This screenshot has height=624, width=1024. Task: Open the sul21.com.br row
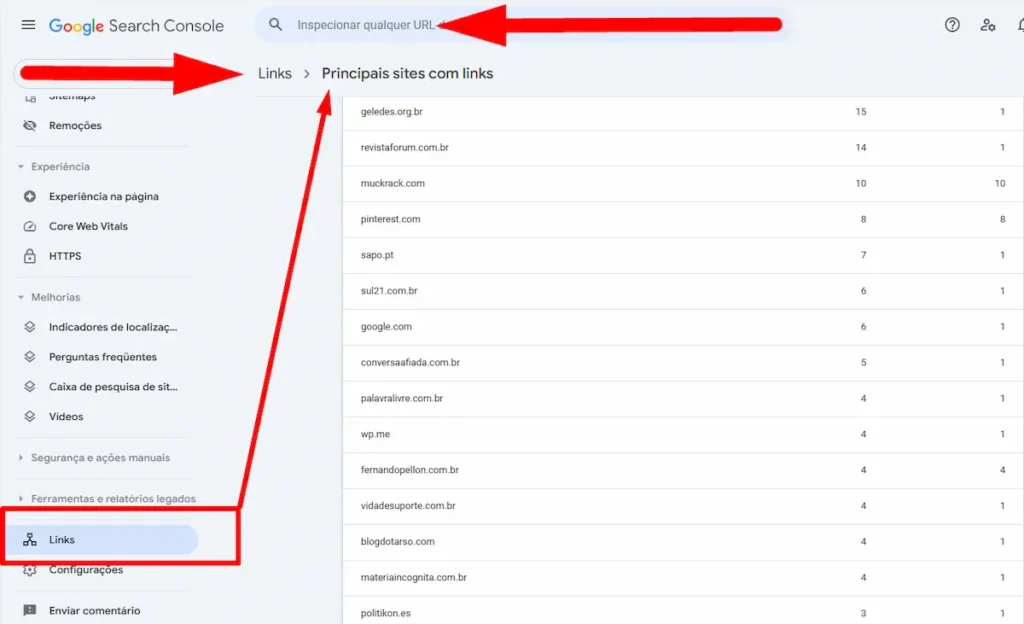click(683, 291)
